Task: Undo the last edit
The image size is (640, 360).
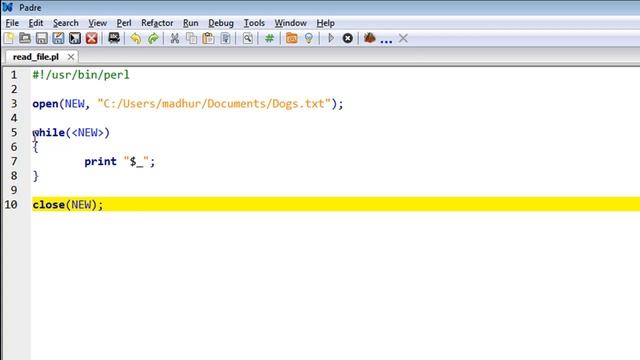Action: [x=136, y=38]
